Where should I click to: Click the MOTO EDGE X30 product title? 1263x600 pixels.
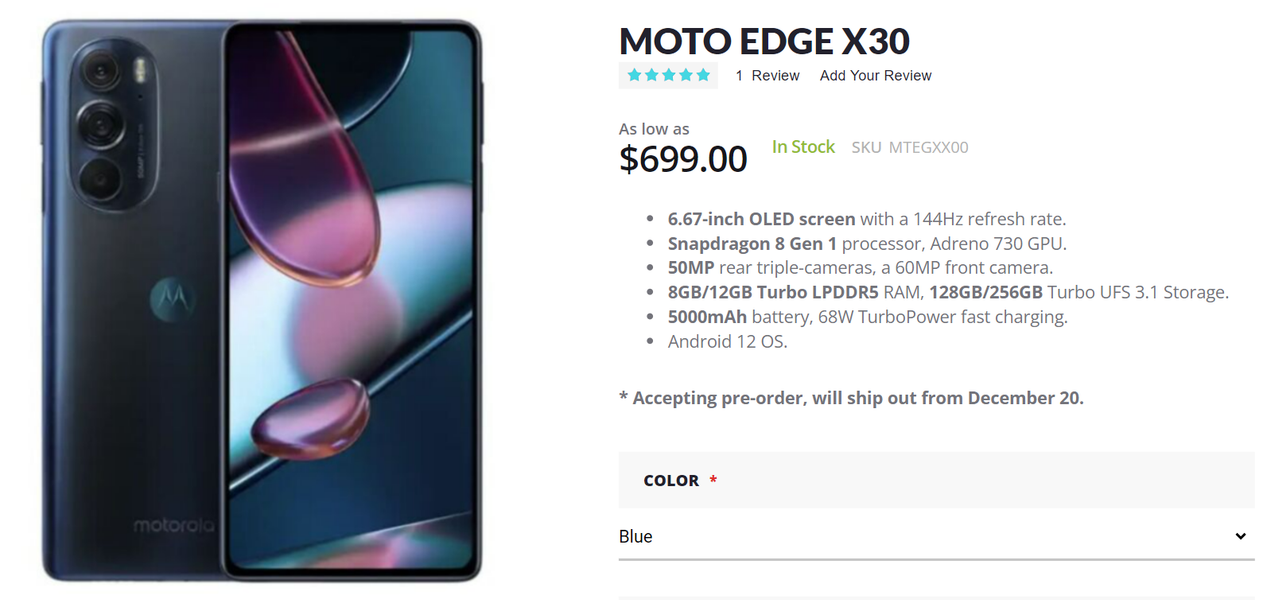click(764, 42)
